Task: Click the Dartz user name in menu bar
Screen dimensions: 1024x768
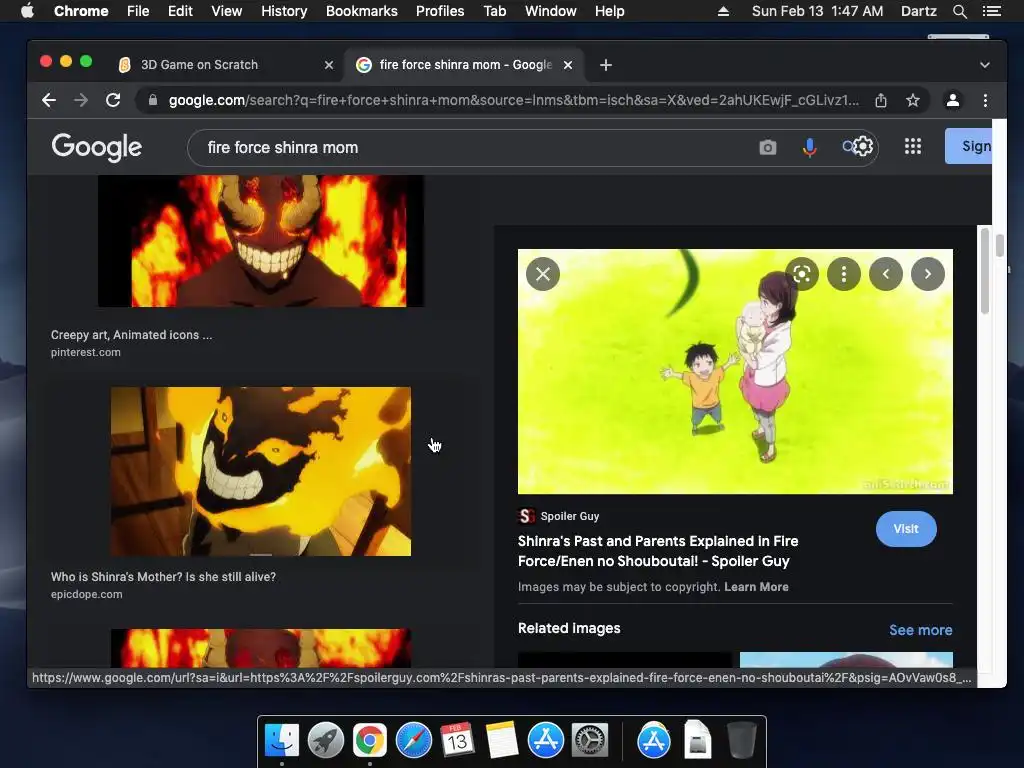Action: pyautogui.click(x=919, y=11)
